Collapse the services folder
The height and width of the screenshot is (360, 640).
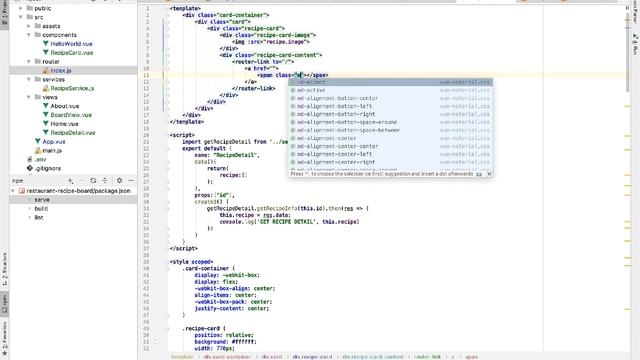(29, 80)
